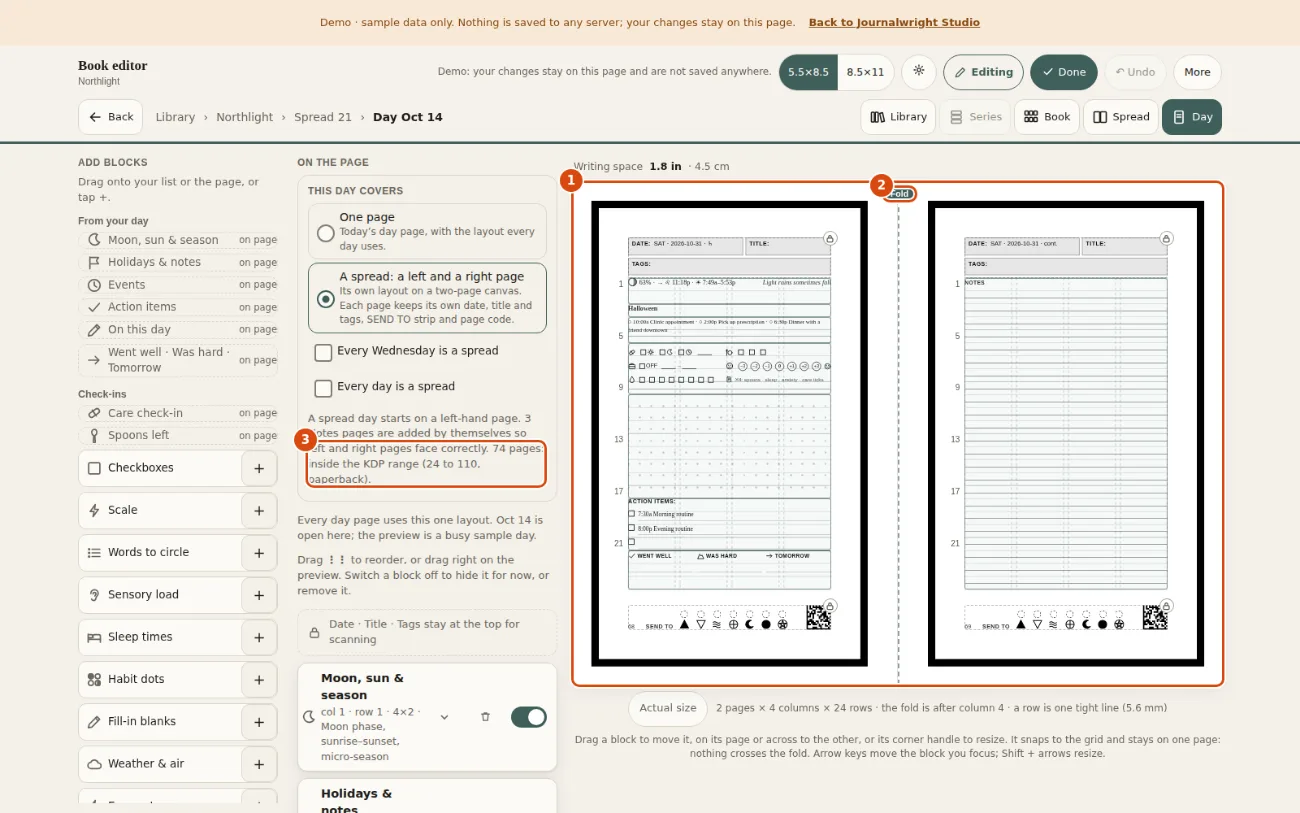
Task: Add Habit dots block via plus
Action: 259,679
